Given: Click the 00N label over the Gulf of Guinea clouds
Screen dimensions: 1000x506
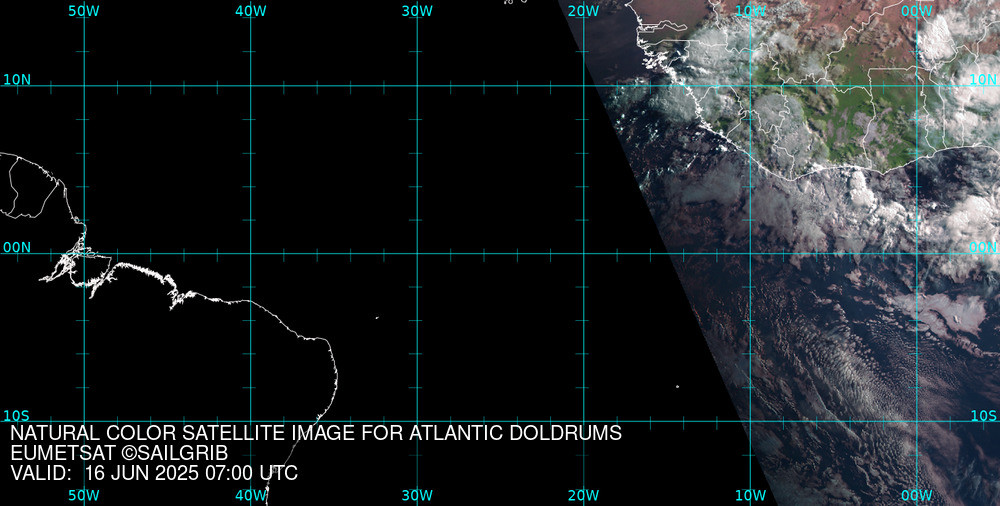Looking at the screenshot, I should 983,248.
